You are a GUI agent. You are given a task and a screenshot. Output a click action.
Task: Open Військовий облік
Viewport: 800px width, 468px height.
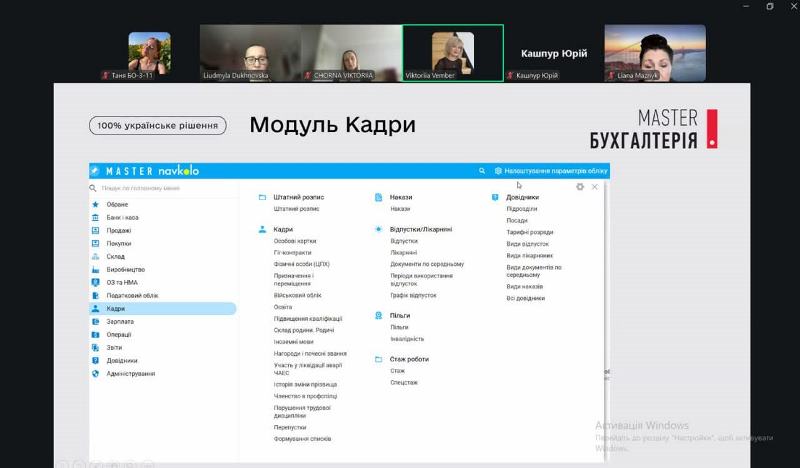pyautogui.click(x=297, y=295)
